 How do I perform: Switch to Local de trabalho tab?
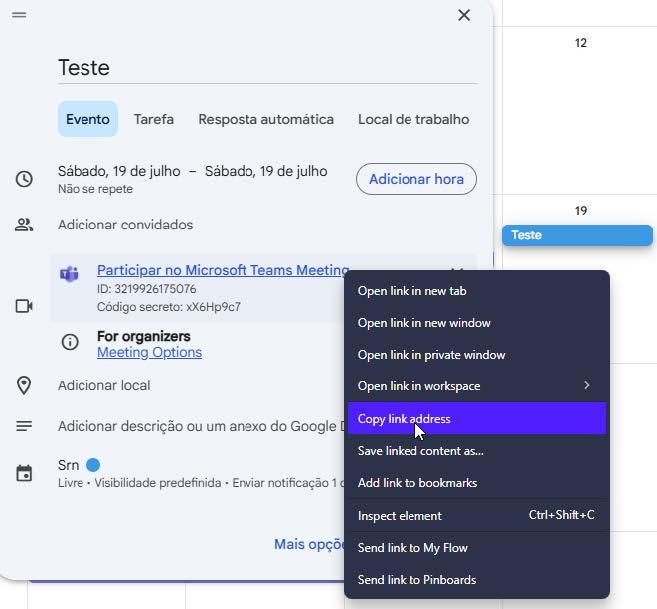[x=414, y=119]
